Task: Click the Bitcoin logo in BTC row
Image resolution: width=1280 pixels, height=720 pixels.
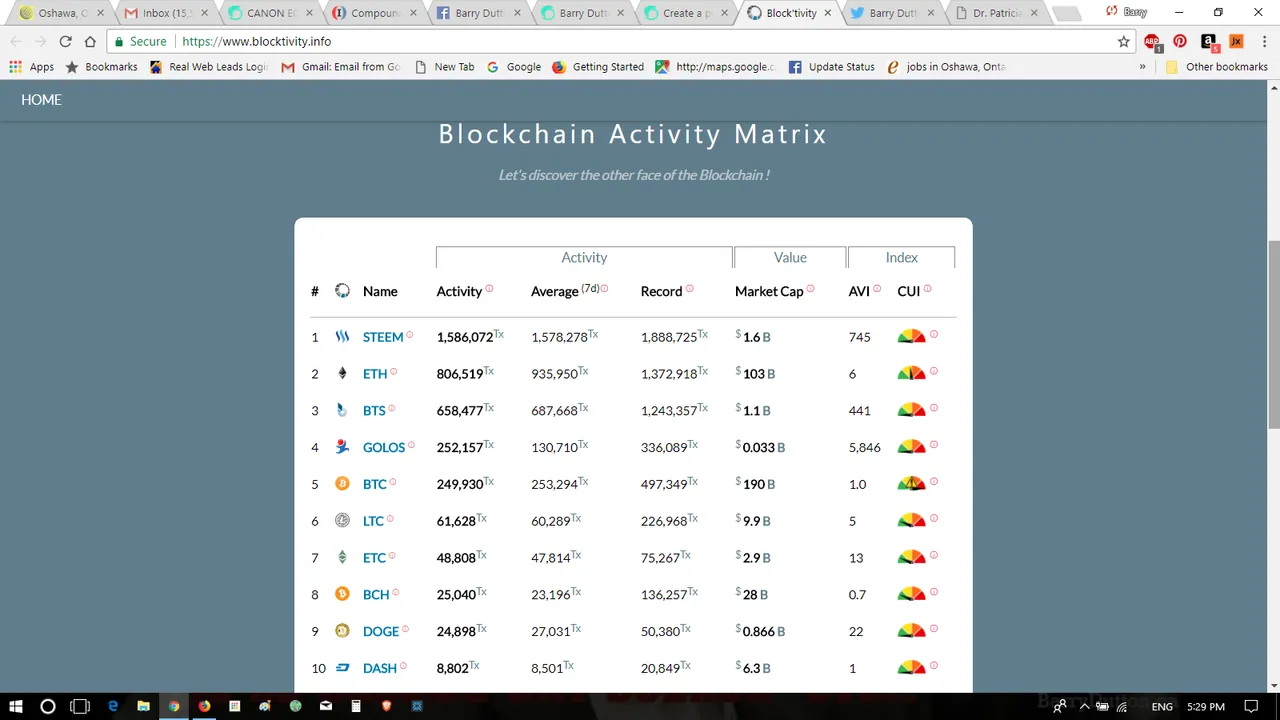Action: click(x=342, y=484)
